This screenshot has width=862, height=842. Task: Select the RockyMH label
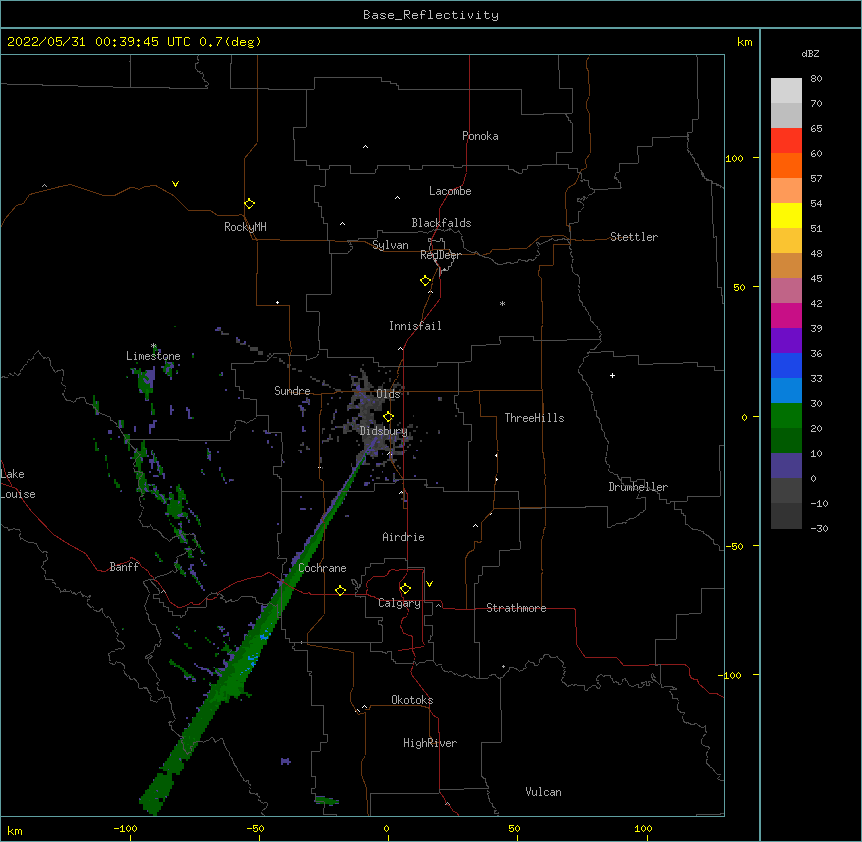tap(245, 226)
